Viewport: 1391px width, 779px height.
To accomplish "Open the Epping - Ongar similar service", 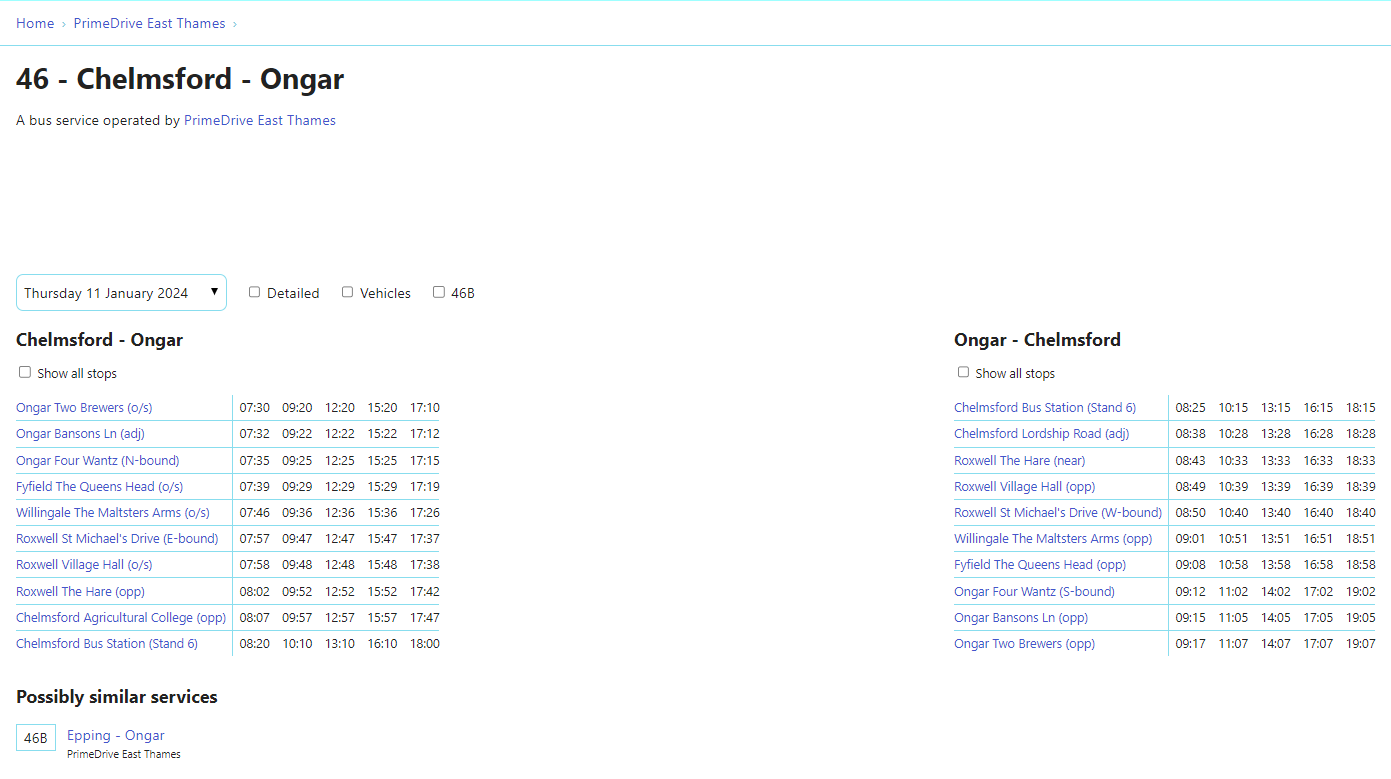I will tap(115, 735).
